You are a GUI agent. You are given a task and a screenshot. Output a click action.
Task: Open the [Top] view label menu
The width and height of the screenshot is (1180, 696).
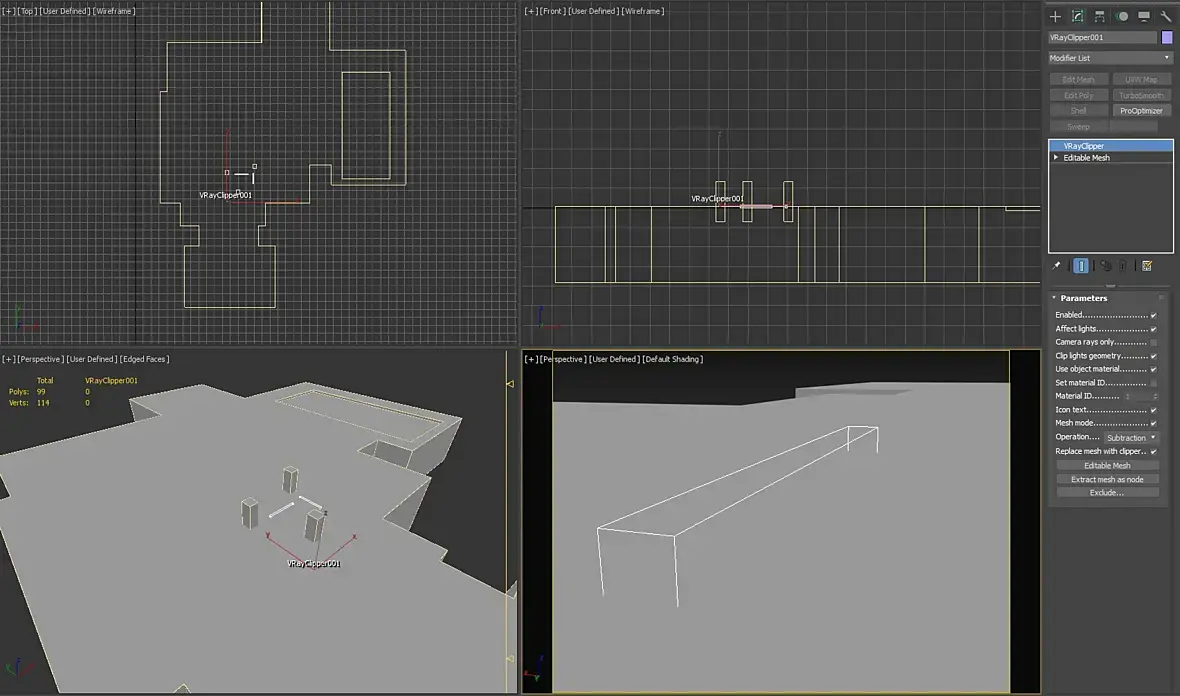click(x=27, y=11)
